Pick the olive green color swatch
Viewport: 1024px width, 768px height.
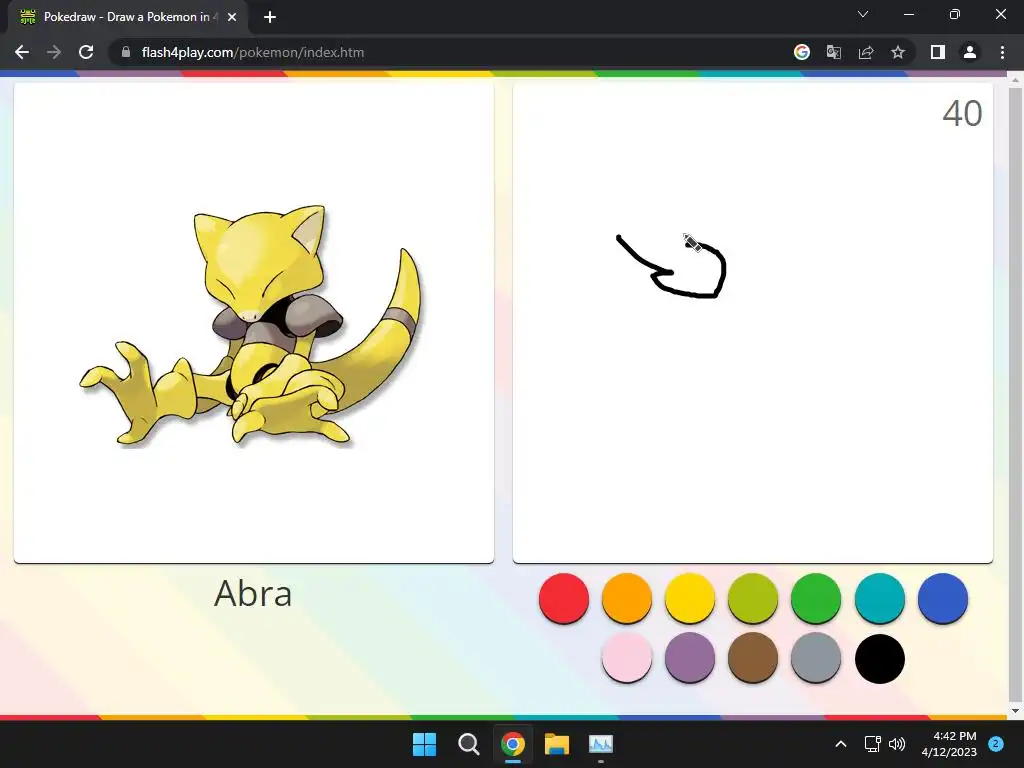click(x=753, y=598)
